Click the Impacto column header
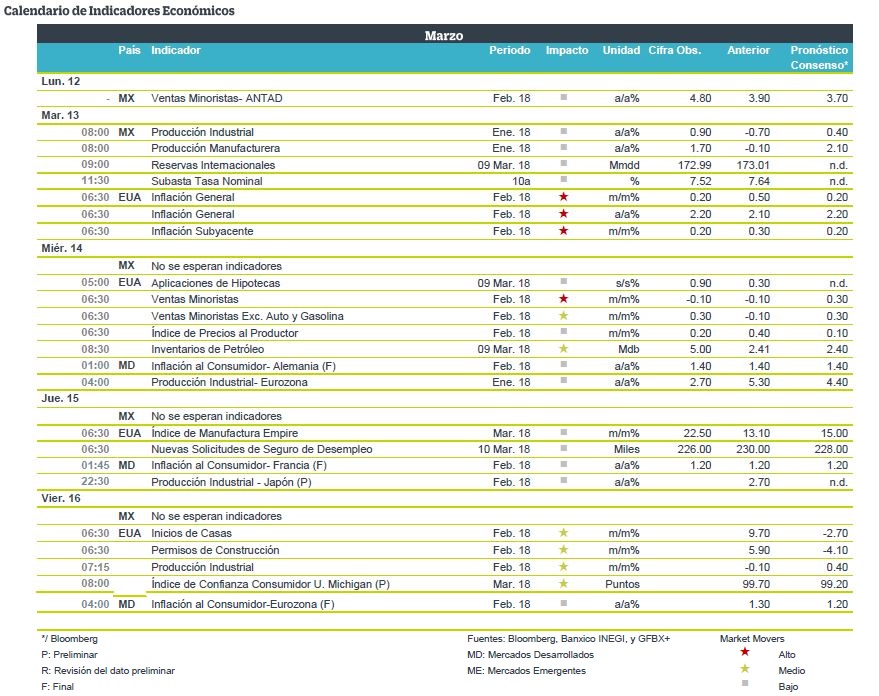The height and width of the screenshot is (696, 879). click(567, 50)
